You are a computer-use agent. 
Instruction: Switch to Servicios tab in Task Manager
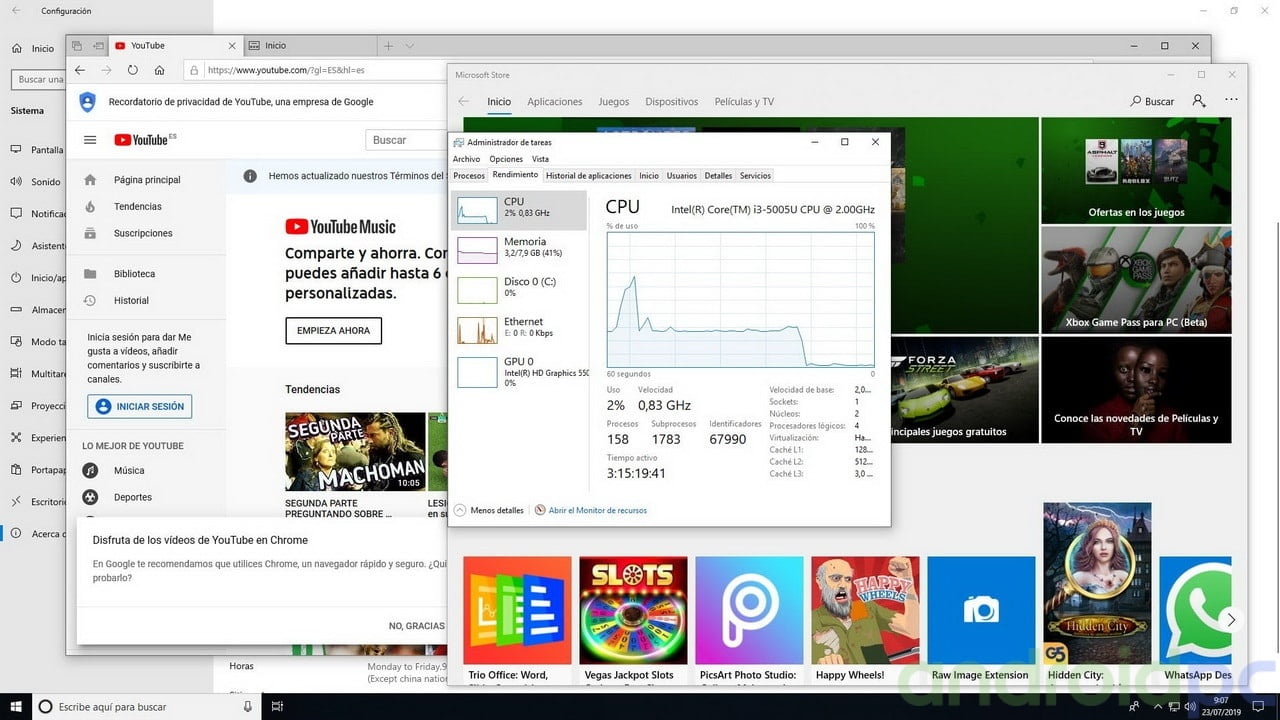755,176
